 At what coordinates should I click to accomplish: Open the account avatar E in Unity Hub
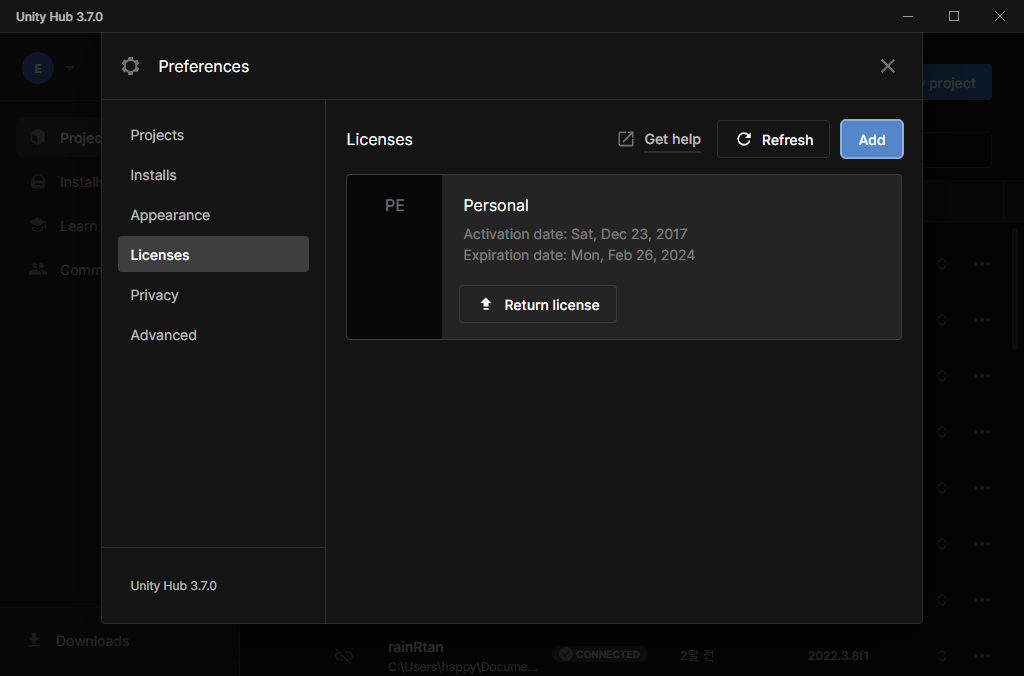point(38,68)
